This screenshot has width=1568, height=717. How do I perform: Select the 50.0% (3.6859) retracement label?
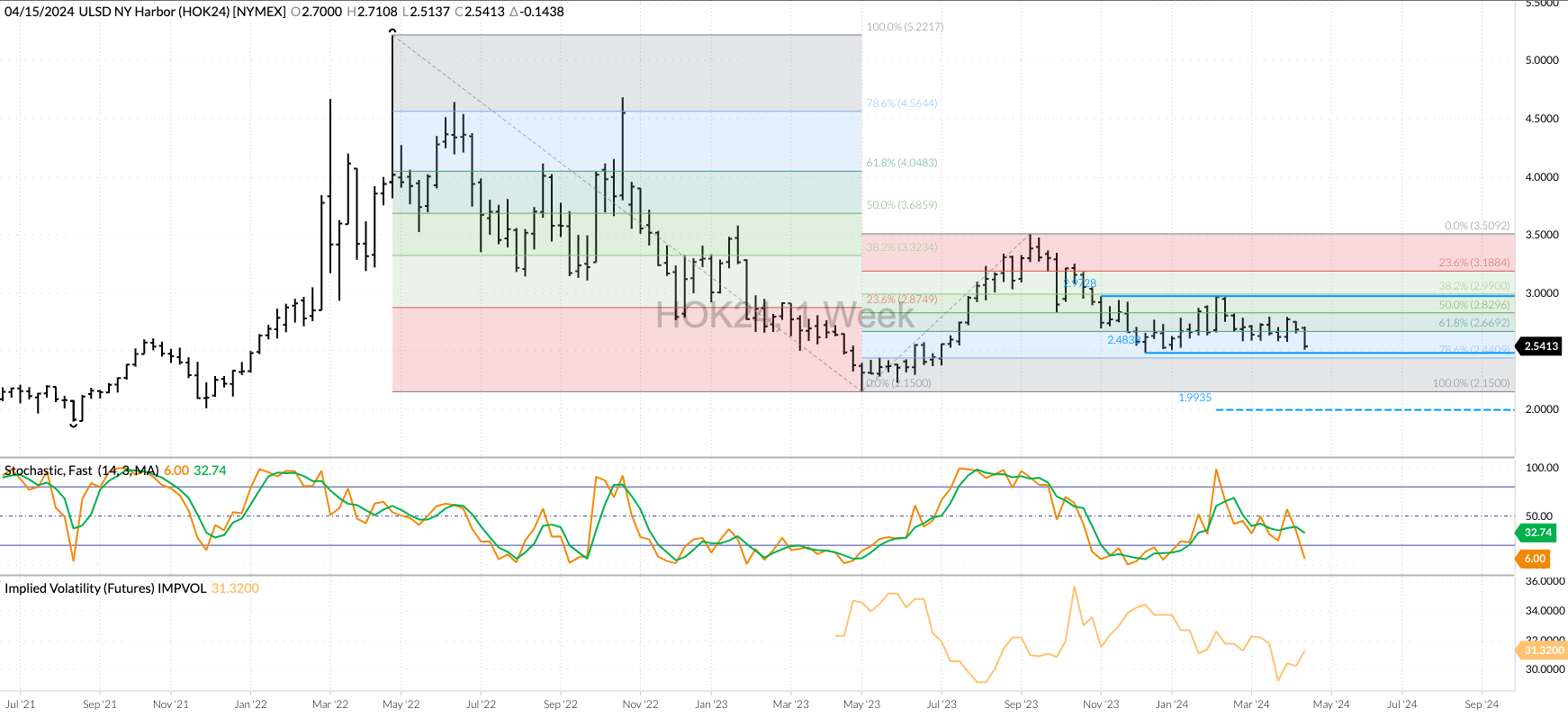(x=902, y=205)
